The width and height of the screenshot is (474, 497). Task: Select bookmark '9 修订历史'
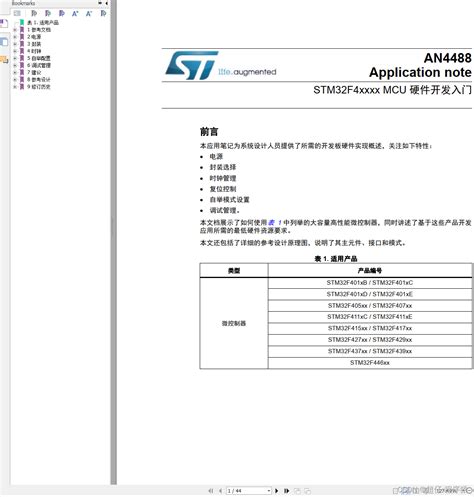pyautogui.click(x=39, y=87)
